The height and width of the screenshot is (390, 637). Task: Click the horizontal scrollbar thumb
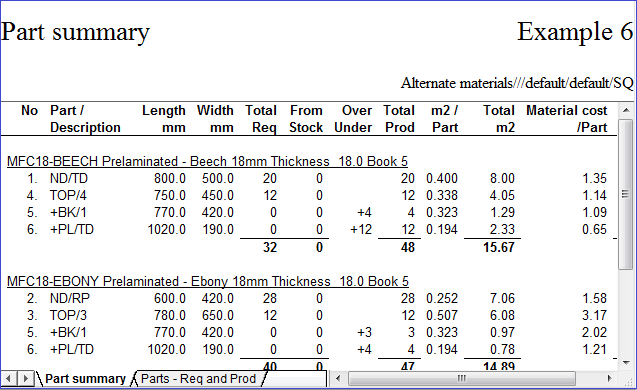click(x=462, y=379)
